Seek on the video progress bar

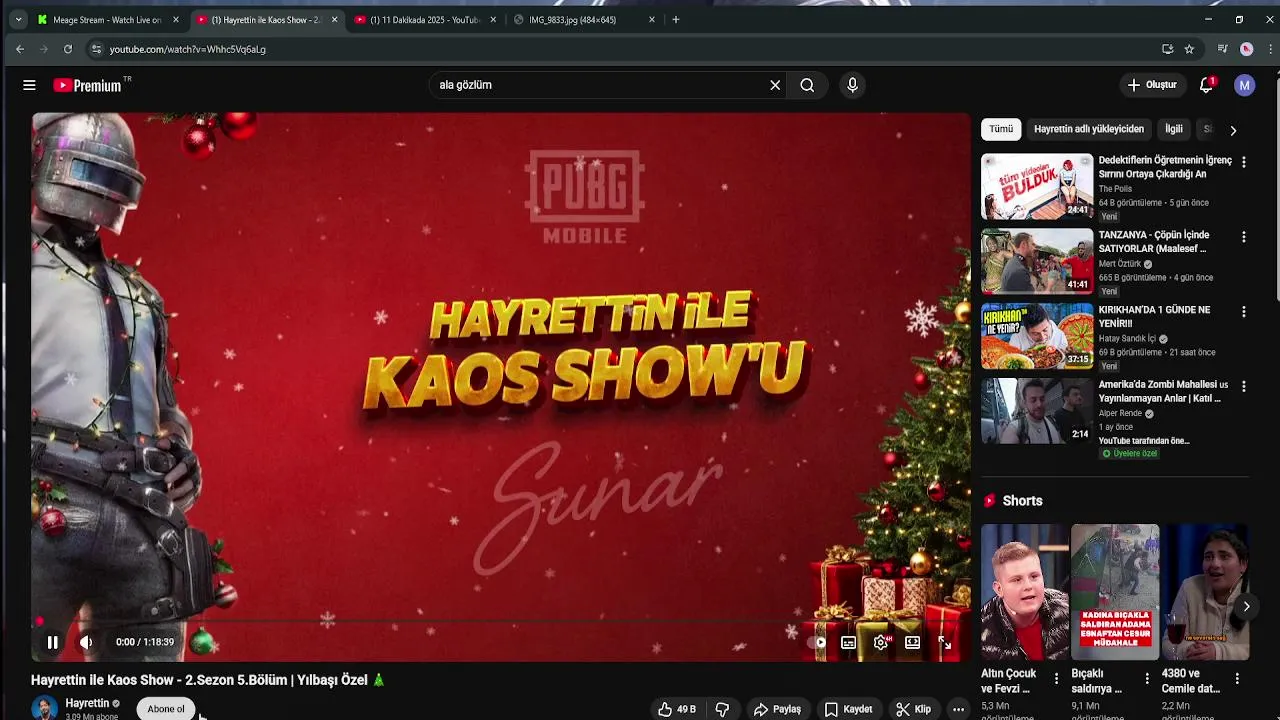click(500, 622)
